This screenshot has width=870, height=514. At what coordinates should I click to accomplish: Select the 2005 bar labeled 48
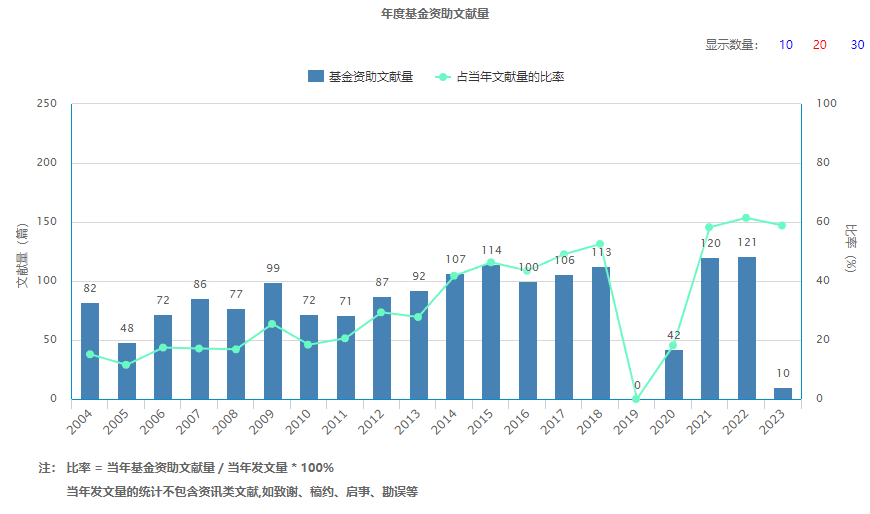pos(127,371)
